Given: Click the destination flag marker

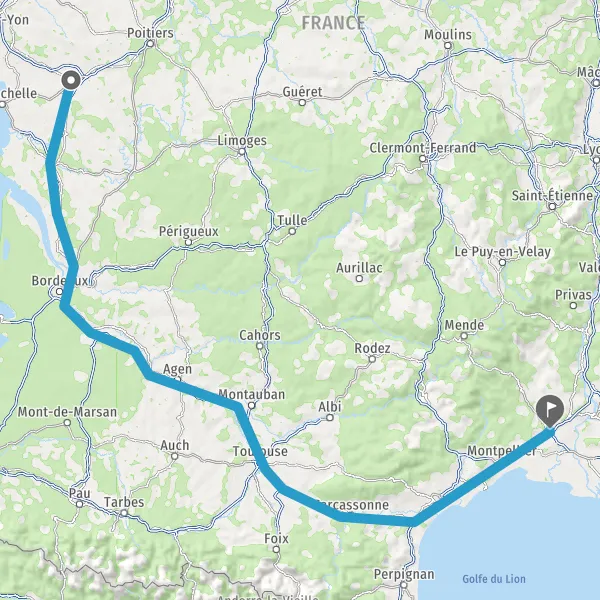Looking at the screenshot, I should pos(550,411).
